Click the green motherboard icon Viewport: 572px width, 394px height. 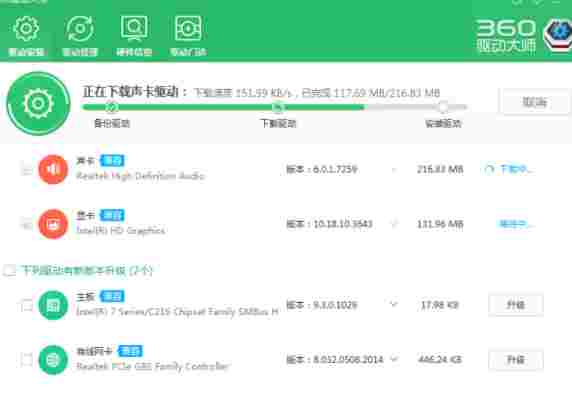pyautogui.click(x=53, y=305)
